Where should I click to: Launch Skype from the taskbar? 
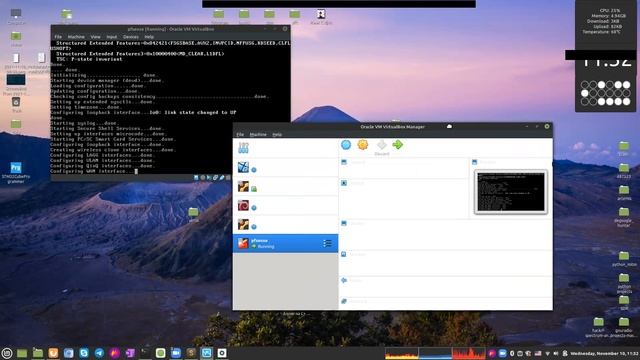tap(84, 353)
